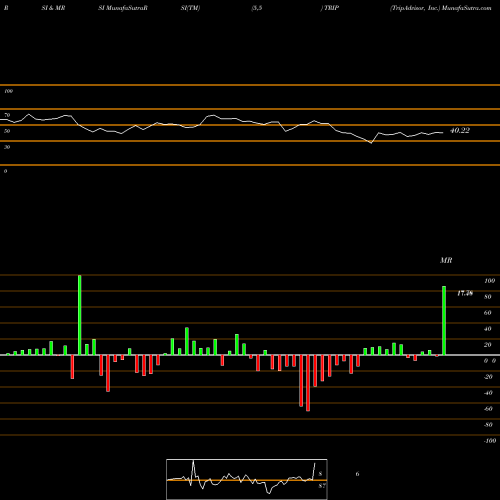
Task: Click the tallest green bar reaching 100
Action: [x=80, y=315]
